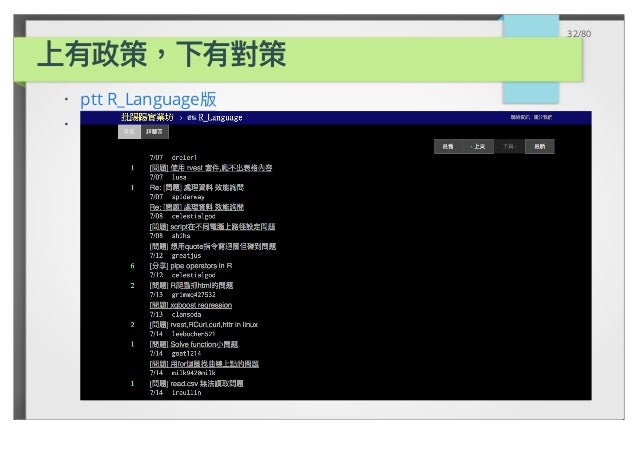The image size is (638, 451).
Task: Click the push count 6 beside pipe operators
Action: [x=132, y=266]
